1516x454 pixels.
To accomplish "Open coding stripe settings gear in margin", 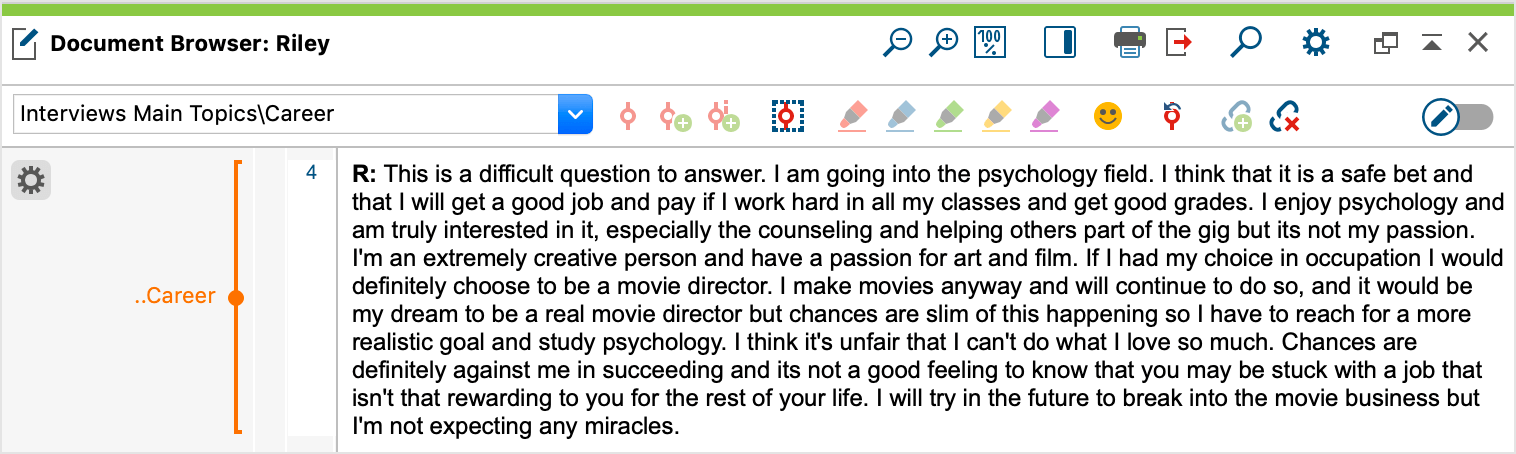I will 31,181.
